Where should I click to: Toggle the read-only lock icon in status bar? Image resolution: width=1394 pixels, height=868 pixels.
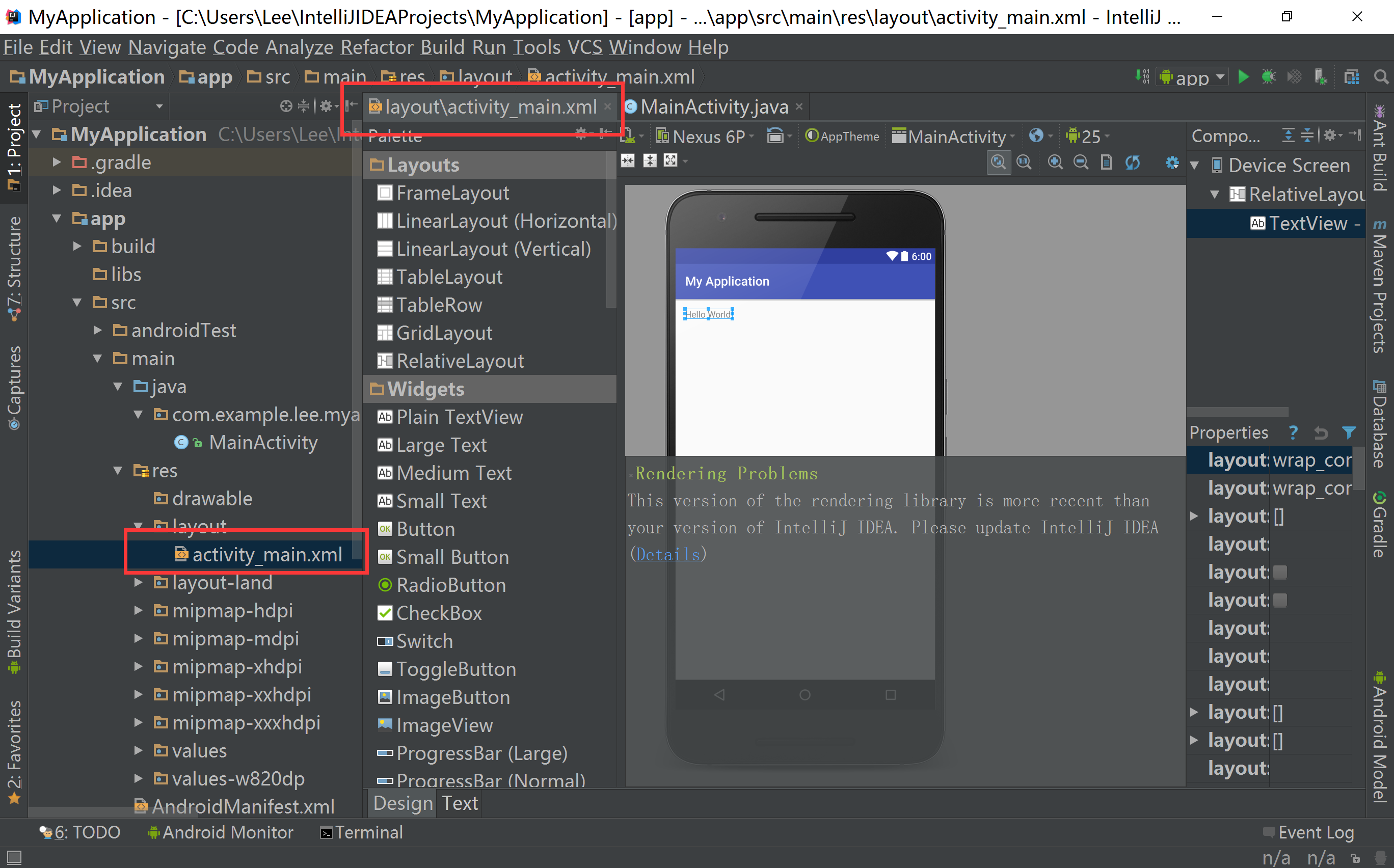tap(1355, 858)
